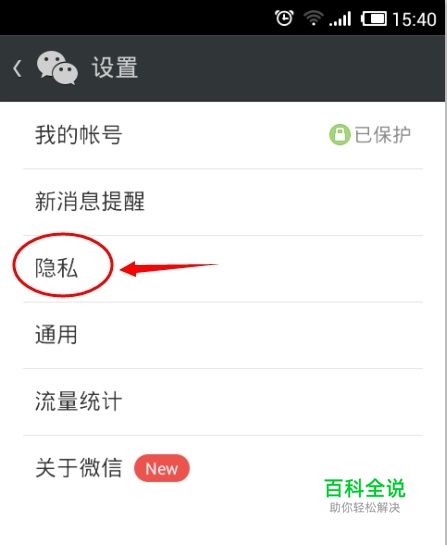Tap the alarm clock status icon
Image resolution: width=447 pixels, height=545 pixels.
(x=284, y=18)
